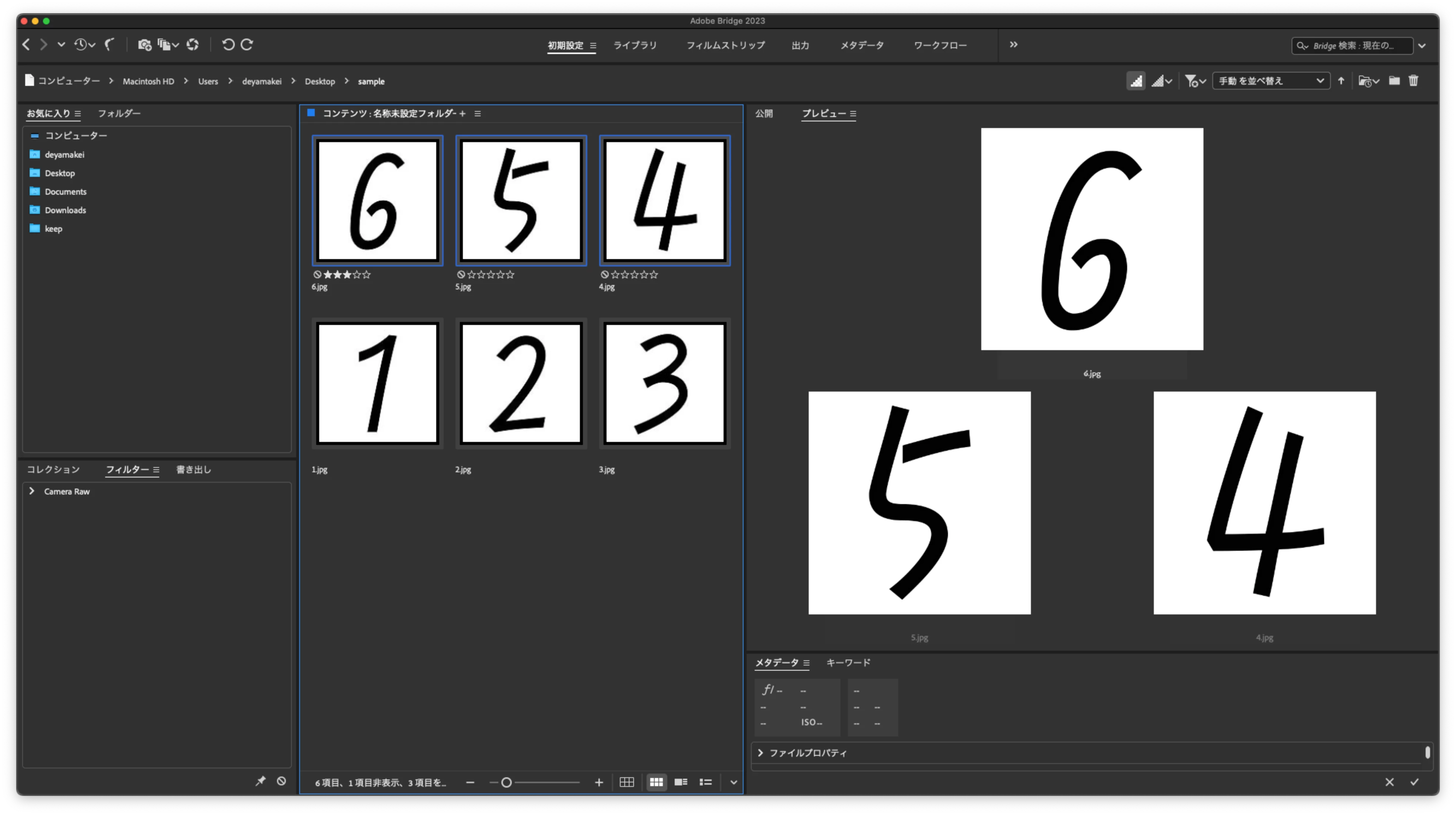The height and width of the screenshot is (815, 1456).
Task: Click the Get Photos from Camera icon
Action: [x=144, y=45]
